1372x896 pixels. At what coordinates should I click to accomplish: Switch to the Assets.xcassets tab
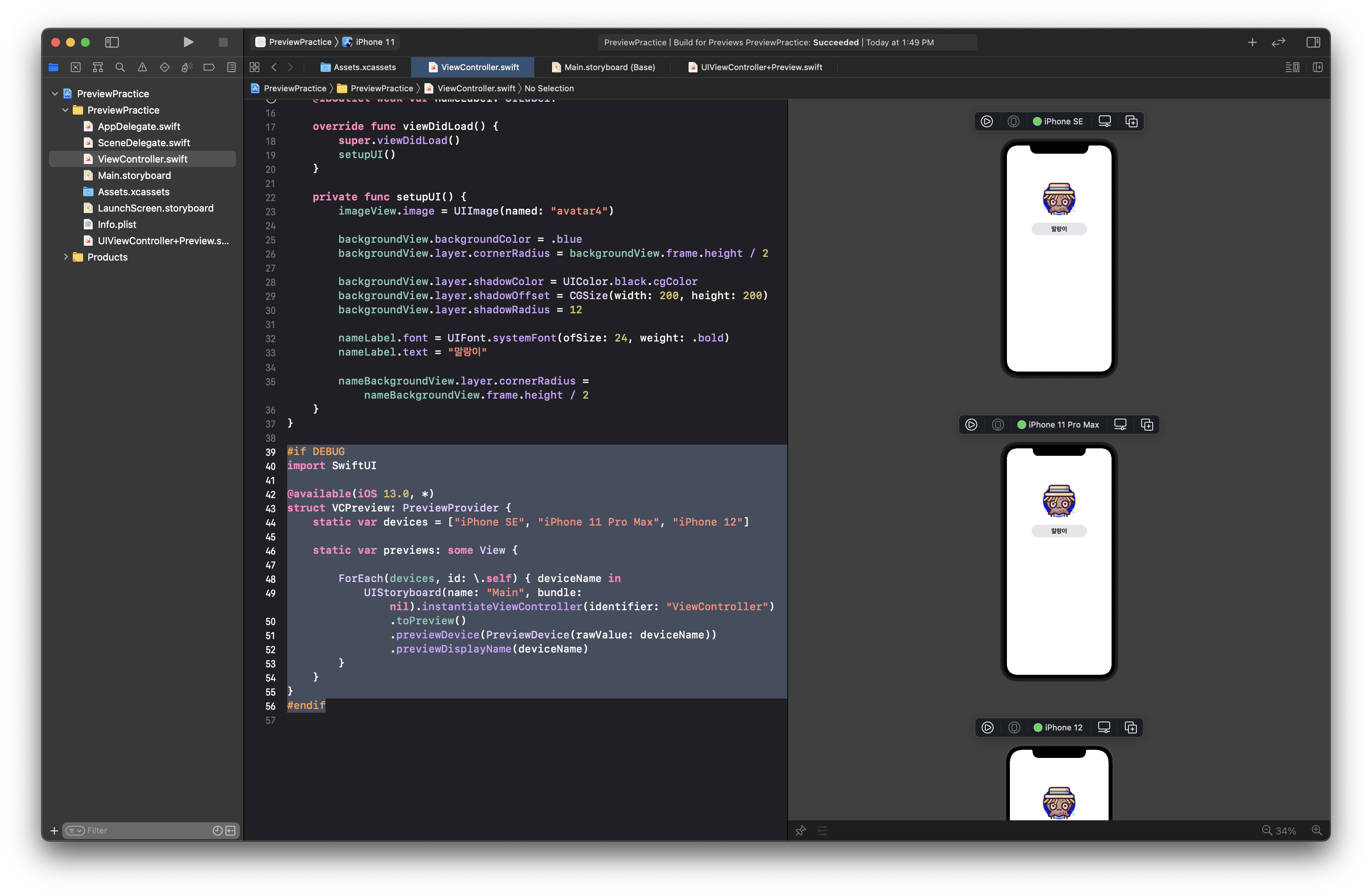[x=364, y=68]
